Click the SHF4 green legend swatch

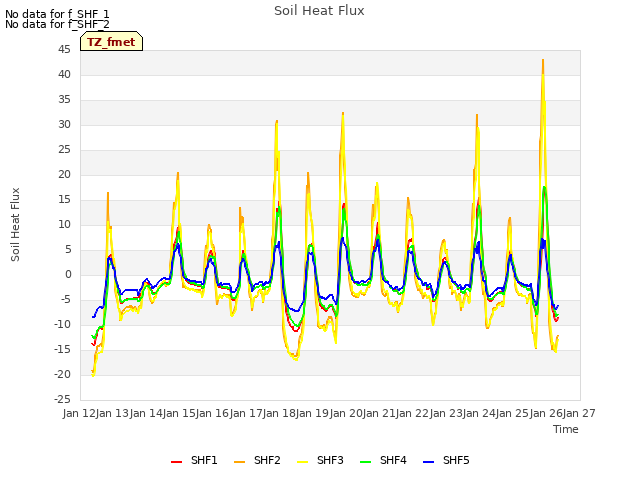point(366,462)
